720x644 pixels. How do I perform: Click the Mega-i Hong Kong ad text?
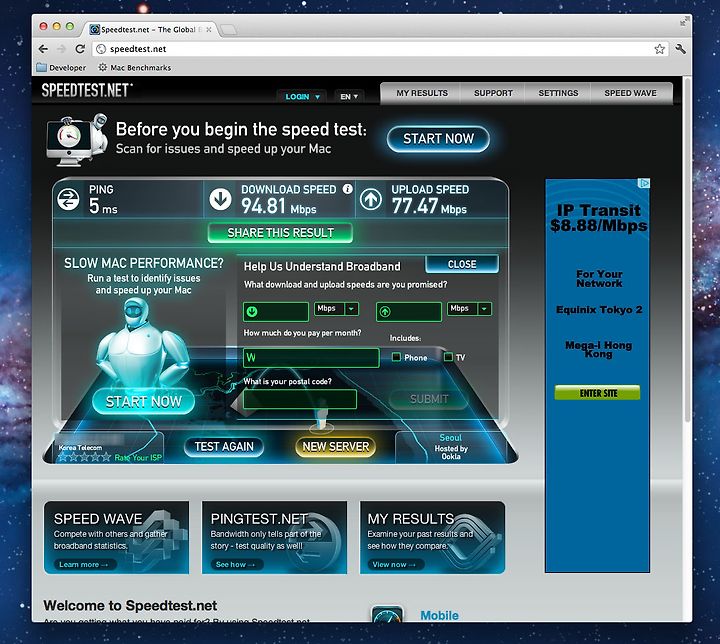pos(598,349)
